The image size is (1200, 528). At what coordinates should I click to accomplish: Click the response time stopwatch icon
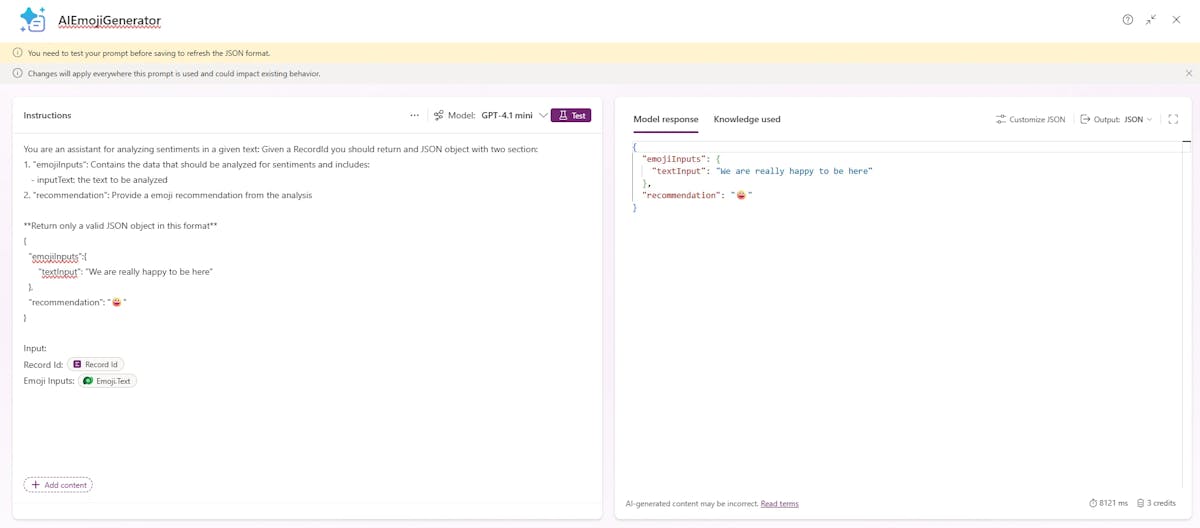point(1093,503)
